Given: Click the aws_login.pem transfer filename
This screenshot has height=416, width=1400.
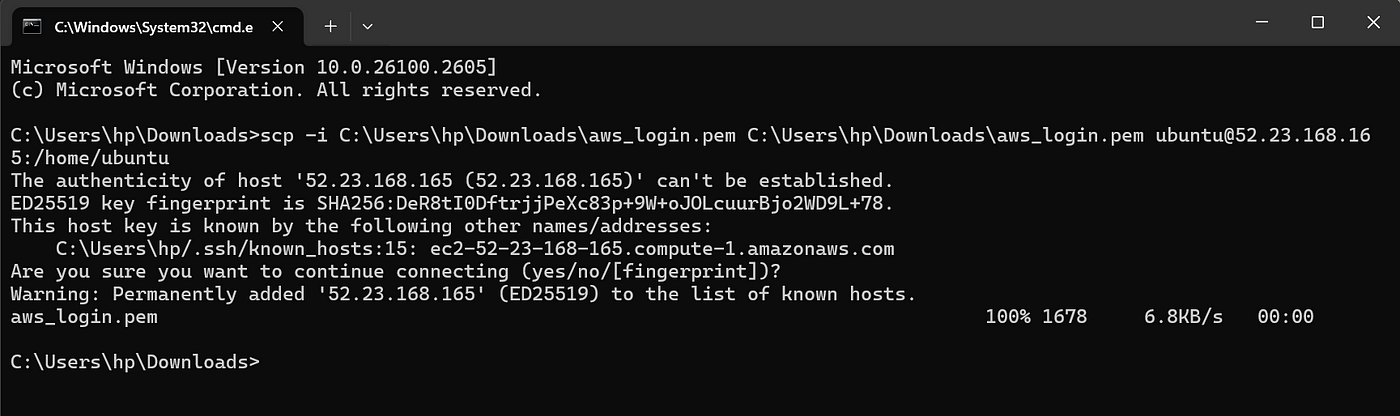Looking at the screenshot, I should point(84,317).
